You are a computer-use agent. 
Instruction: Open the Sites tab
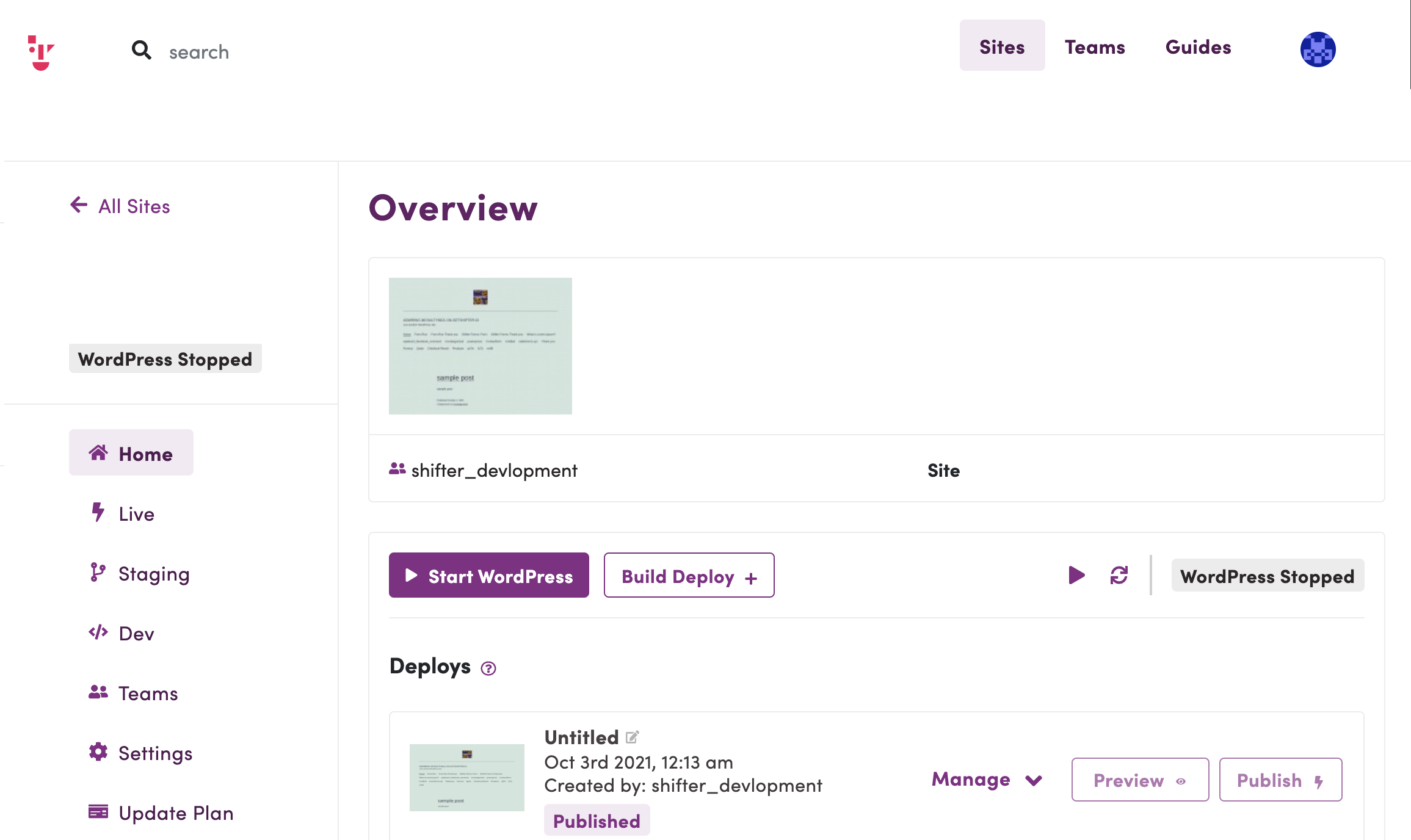(x=1002, y=46)
